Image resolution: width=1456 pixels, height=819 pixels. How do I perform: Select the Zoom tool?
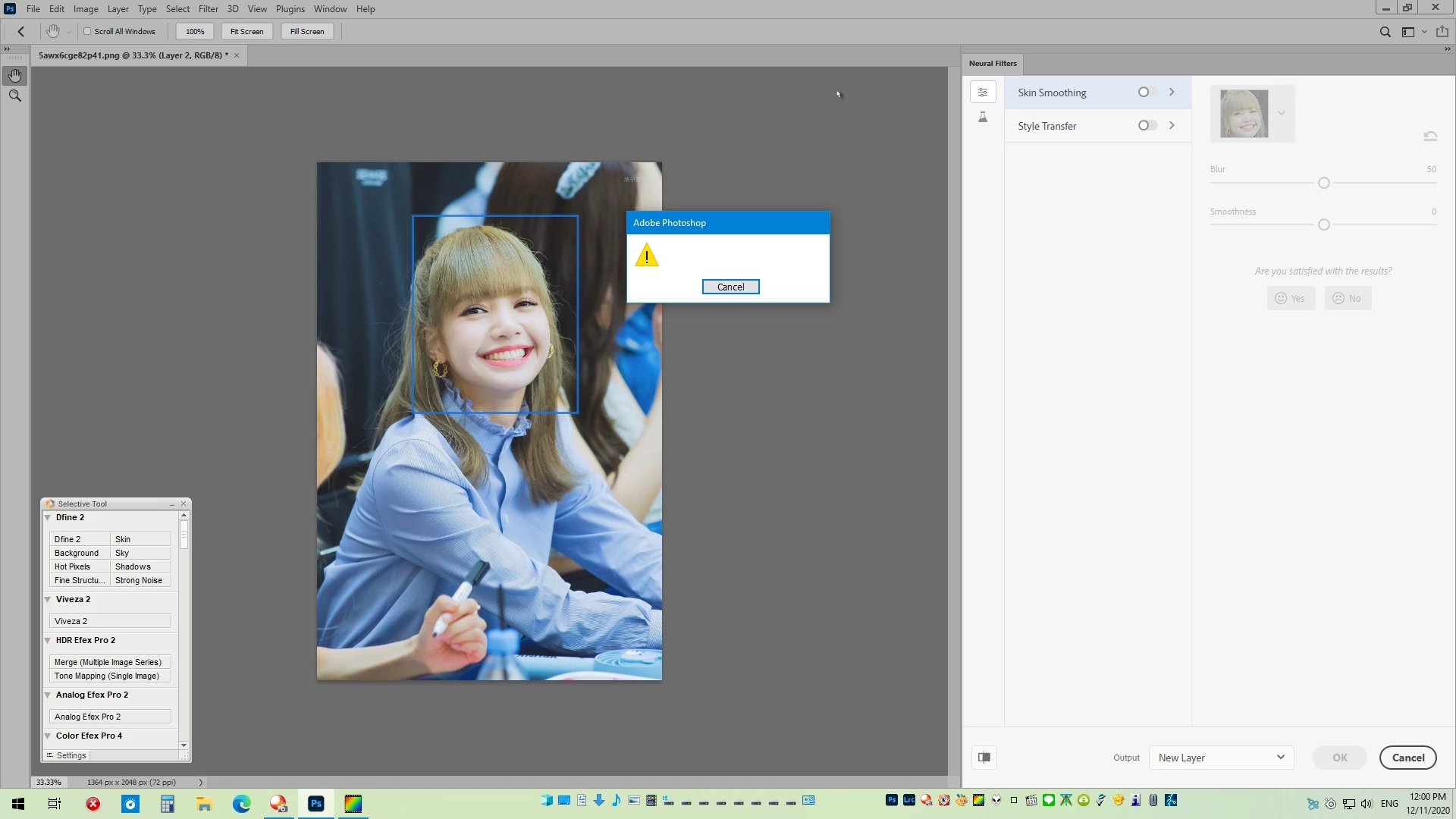tap(14, 96)
